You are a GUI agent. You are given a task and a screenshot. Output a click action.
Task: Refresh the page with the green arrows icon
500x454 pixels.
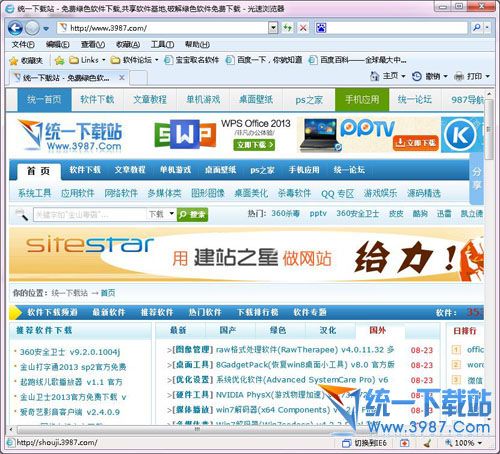click(287, 28)
